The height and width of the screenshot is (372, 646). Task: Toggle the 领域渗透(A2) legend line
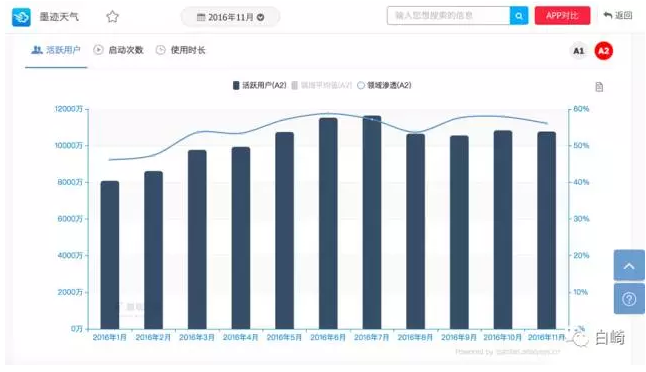coord(384,85)
